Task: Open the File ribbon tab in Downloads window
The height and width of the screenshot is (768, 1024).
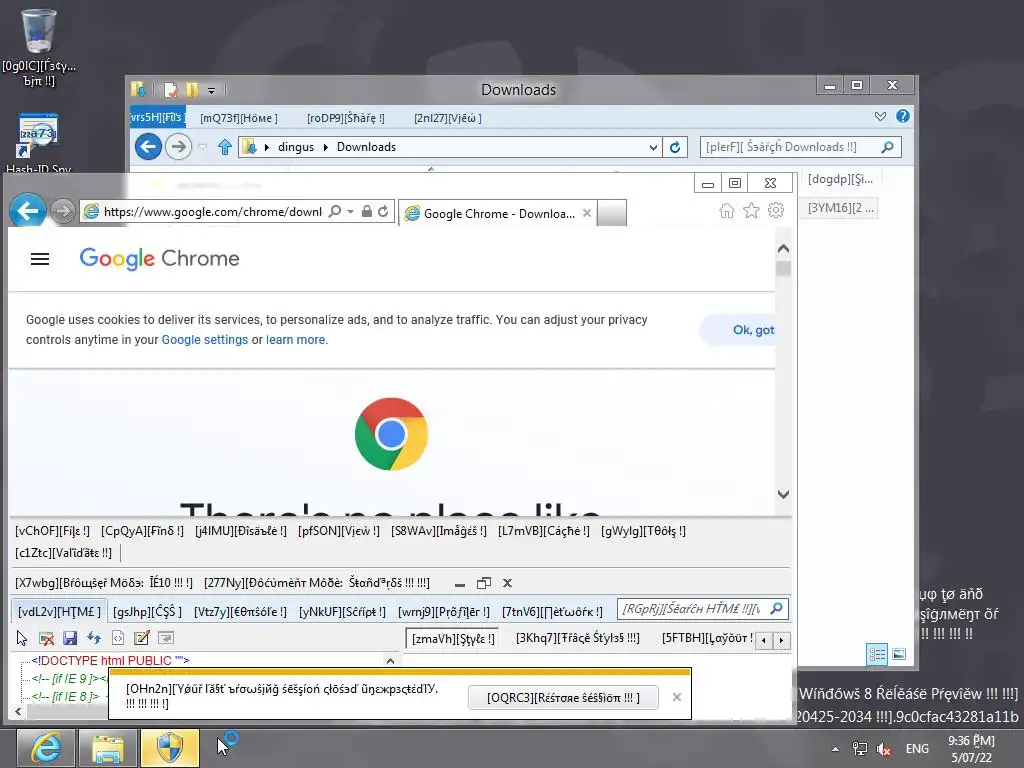Action: (157, 118)
